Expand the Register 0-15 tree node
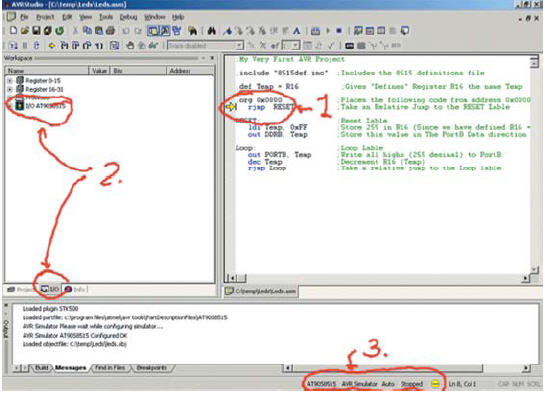 click(x=10, y=81)
